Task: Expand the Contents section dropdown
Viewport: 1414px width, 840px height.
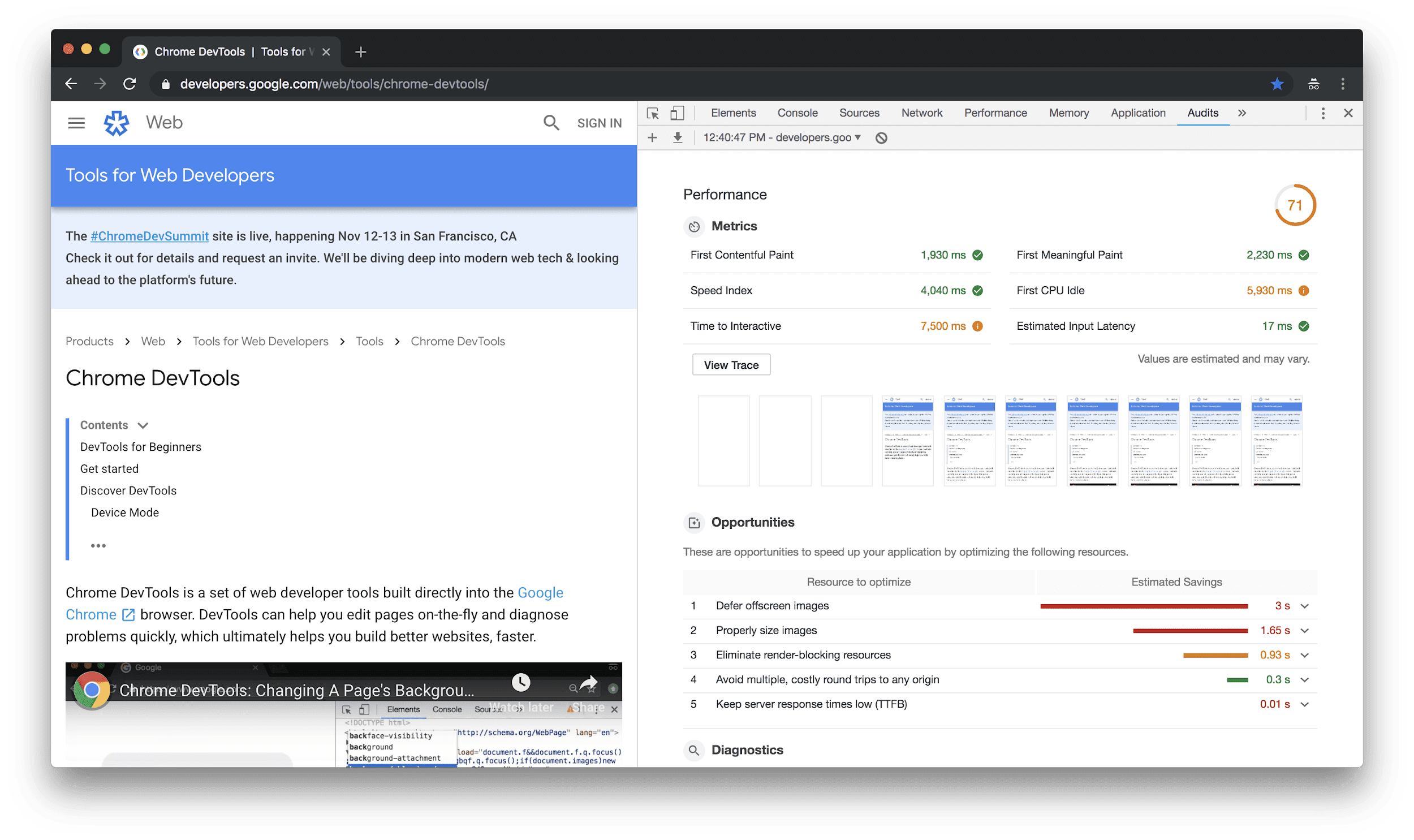Action: [145, 425]
